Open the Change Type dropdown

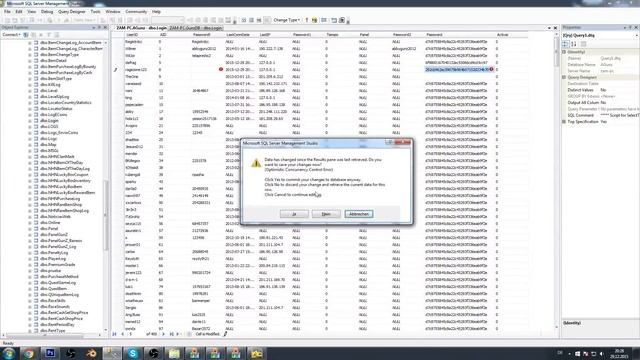point(287,20)
